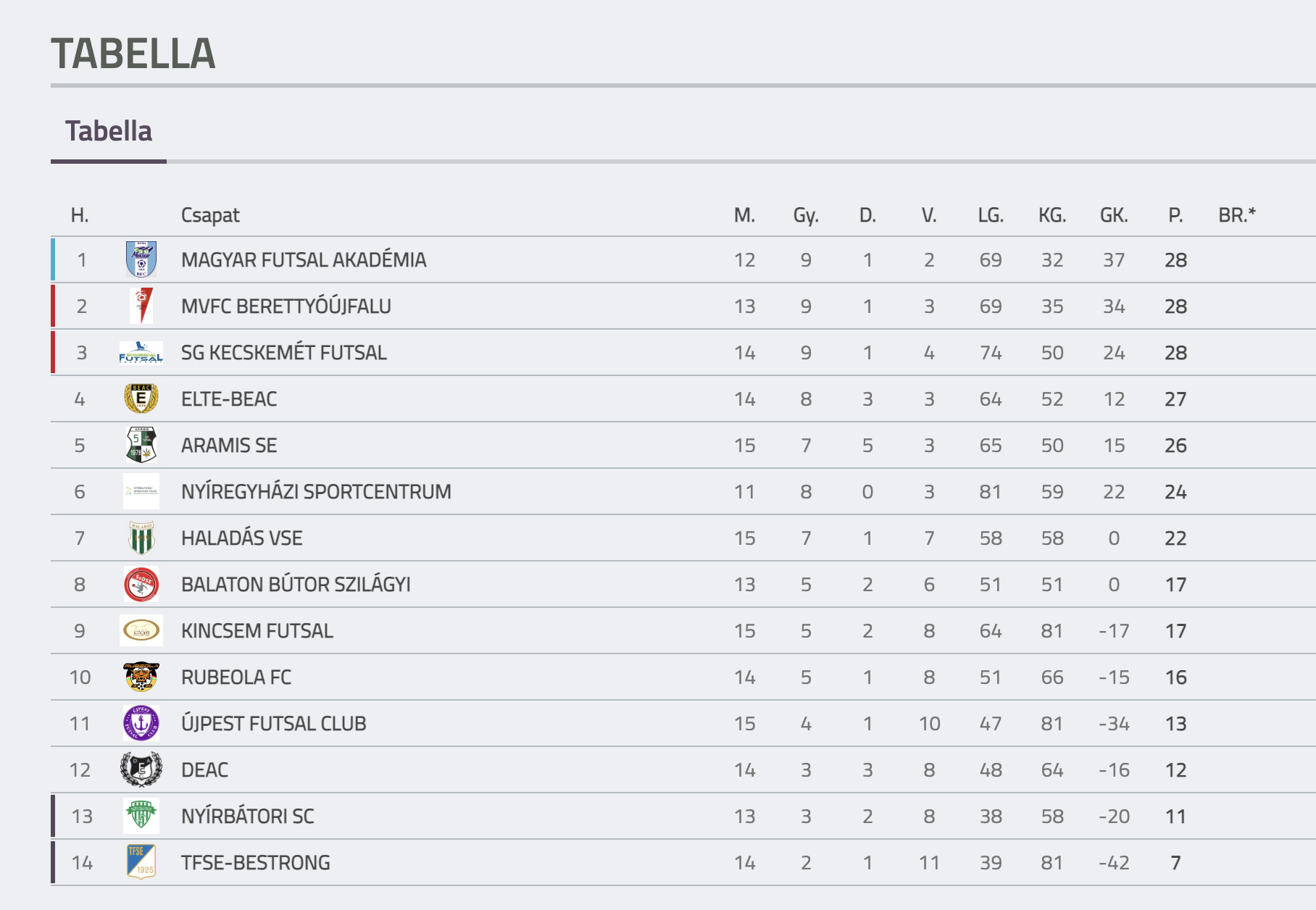The height and width of the screenshot is (910, 1316).
Task: Click the Haladás VSE green striped crest
Action: [x=141, y=538]
